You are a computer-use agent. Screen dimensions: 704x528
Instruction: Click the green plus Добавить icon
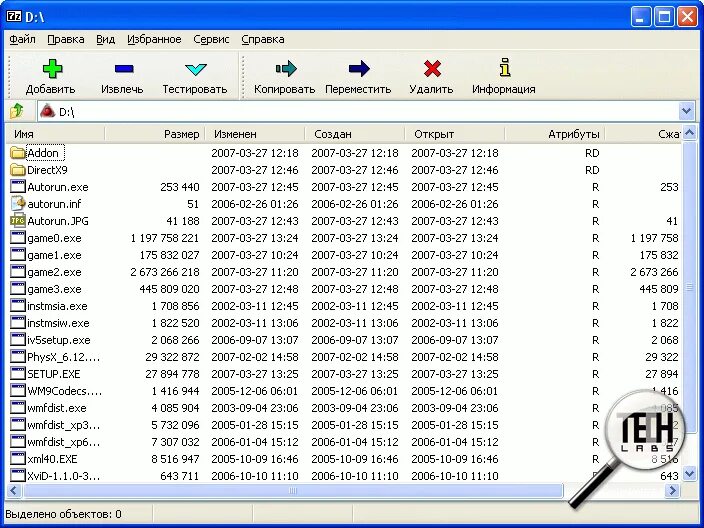click(53, 69)
